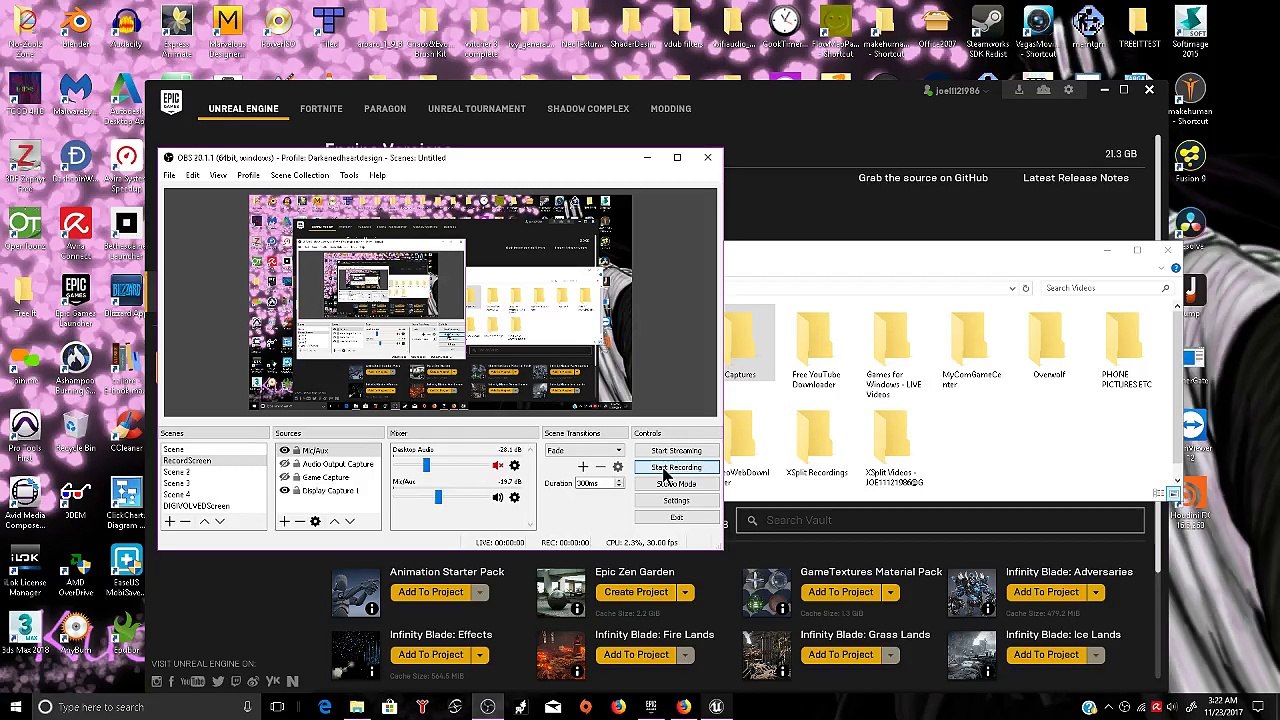Screen dimensions: 1280x720
Task: Open Epic launcher friends icon in header
Action: (x=1043, y=90)
